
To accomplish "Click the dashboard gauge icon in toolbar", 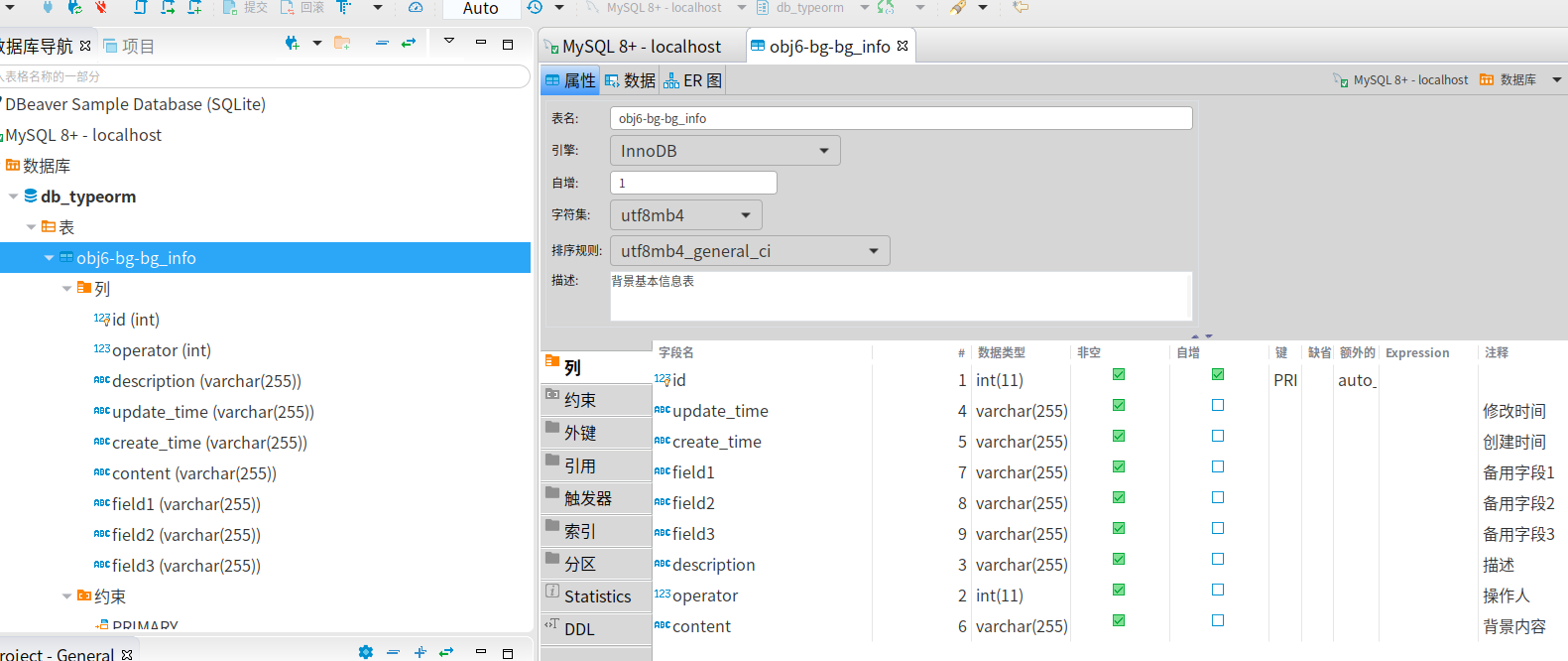I will (x=416, y=7).
